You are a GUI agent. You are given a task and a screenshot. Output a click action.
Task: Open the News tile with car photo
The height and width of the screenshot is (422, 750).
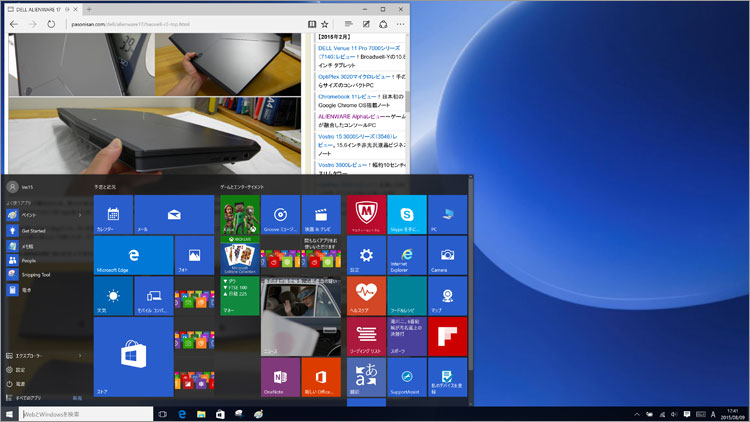pos(301,316)
